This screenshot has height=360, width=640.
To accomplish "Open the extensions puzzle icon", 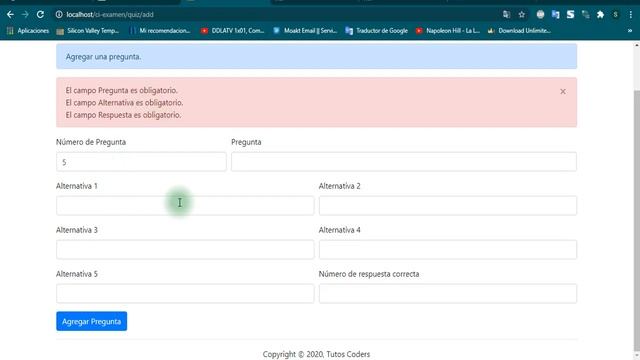I will tap(600, 15).
